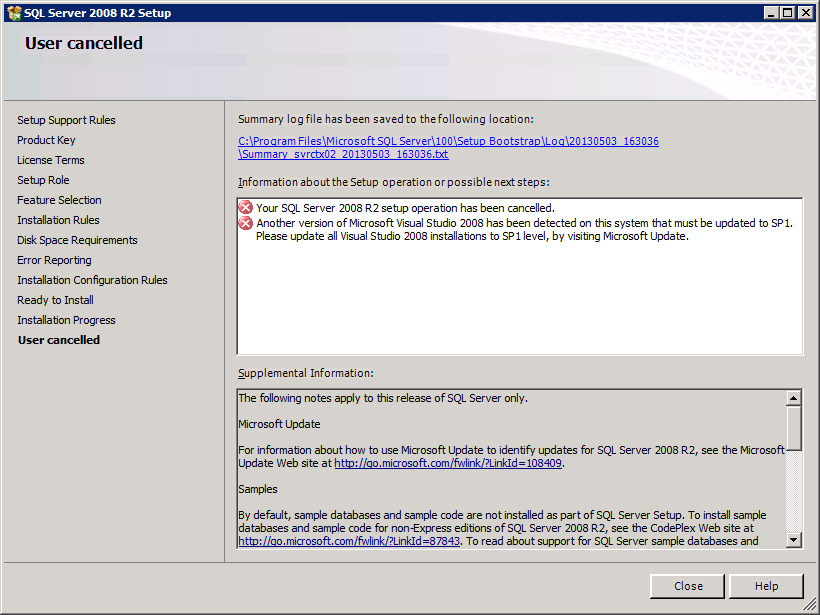The width and height of the screenshot is (820, 615).
Task: Open the CodePlex LinkId=87843 link
Action: [x=348, y=541]
